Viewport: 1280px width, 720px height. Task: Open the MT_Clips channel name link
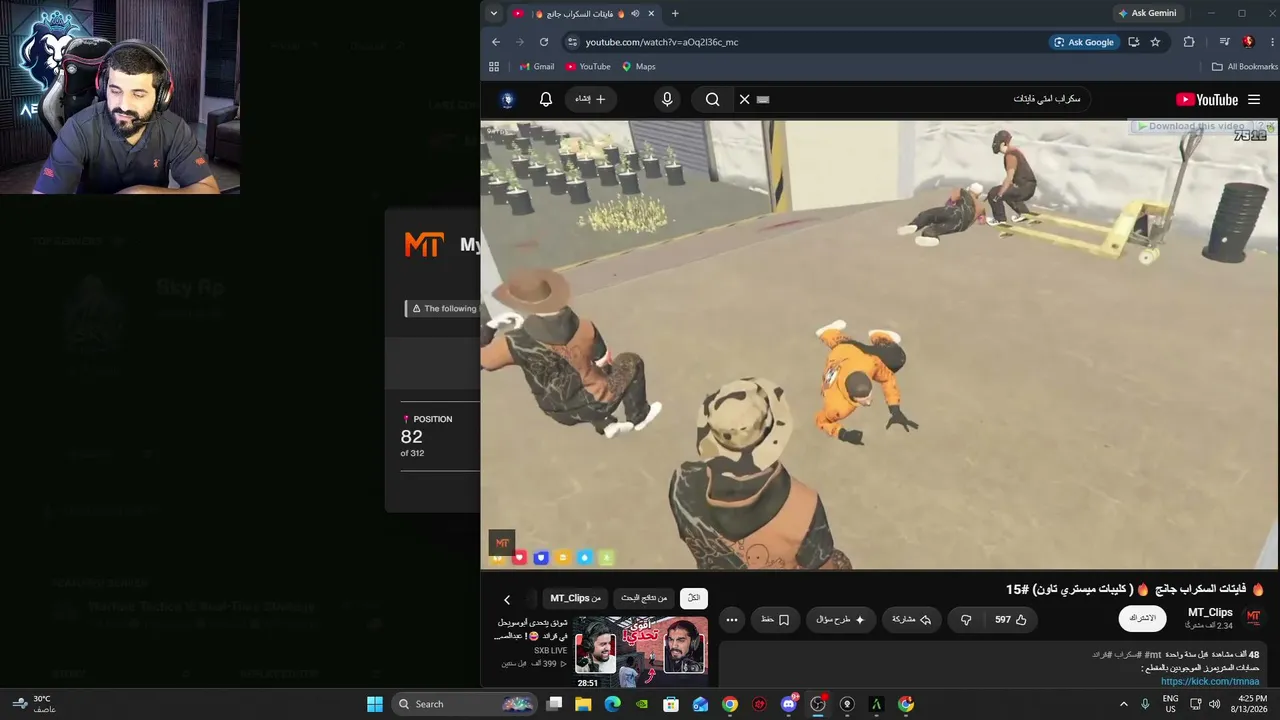click(1210, 612)
